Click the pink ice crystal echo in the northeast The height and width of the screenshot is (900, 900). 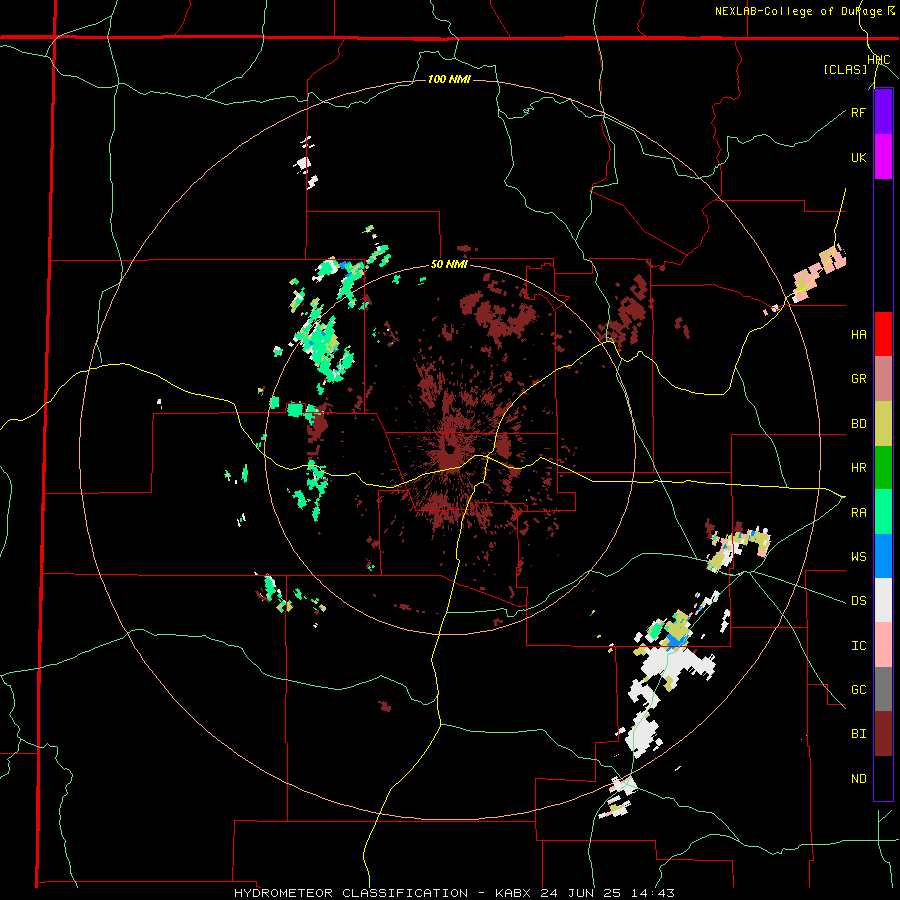(x=818, y=271)
